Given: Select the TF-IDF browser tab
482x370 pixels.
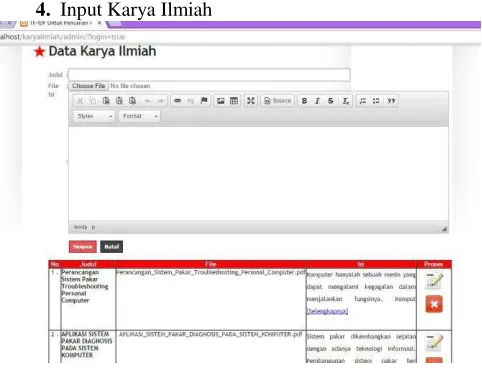Looking at the screenshot, I should coord(60,23).
